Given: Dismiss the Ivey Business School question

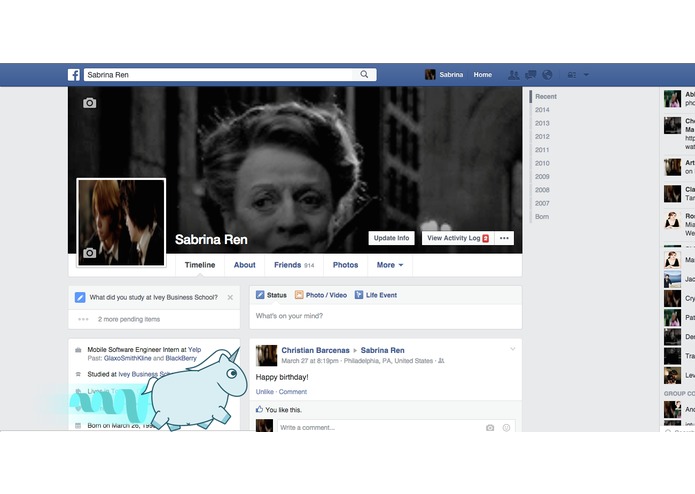Looking at the screenshot, I should pyautogui.click(x=230, y=297).
